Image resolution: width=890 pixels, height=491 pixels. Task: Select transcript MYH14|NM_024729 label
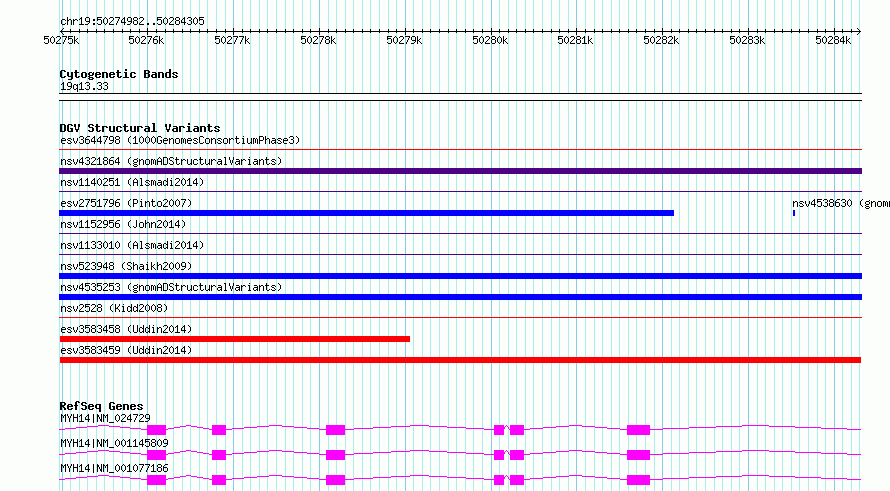pos(105,418)
